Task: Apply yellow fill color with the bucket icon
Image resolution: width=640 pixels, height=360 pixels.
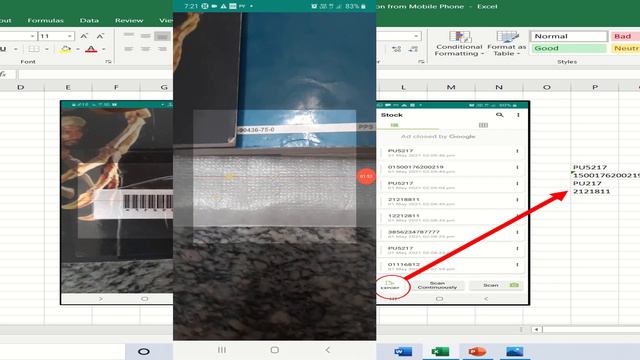Action: 65,49
